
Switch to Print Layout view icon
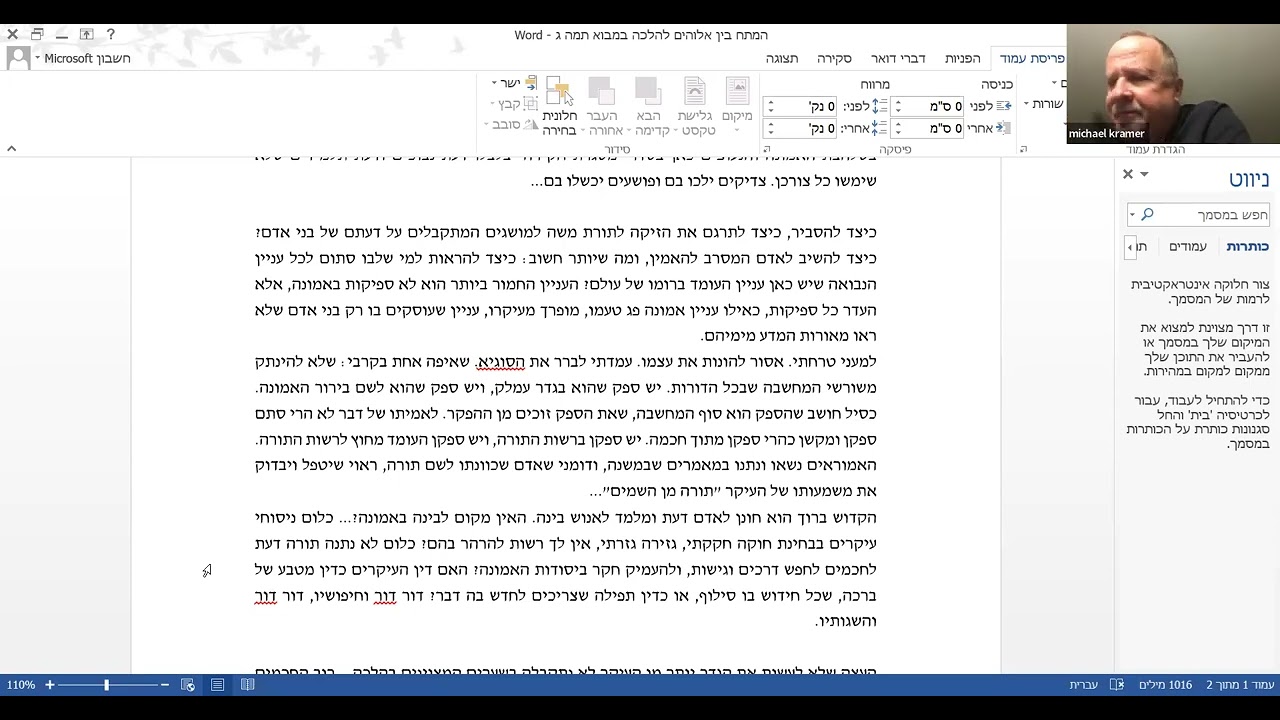point(217,685)
